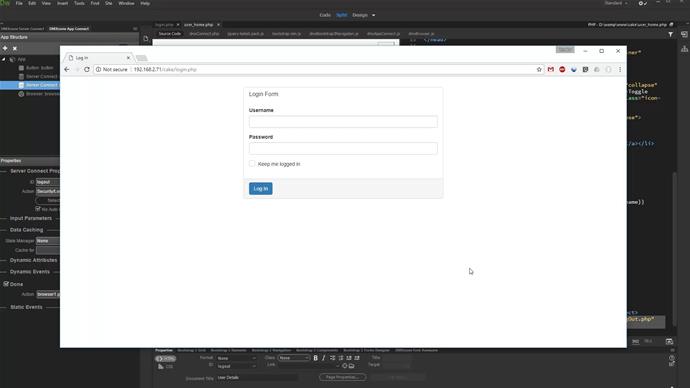Open Page Properties button
Screen dimensions: 690x388
click(343, 377)
